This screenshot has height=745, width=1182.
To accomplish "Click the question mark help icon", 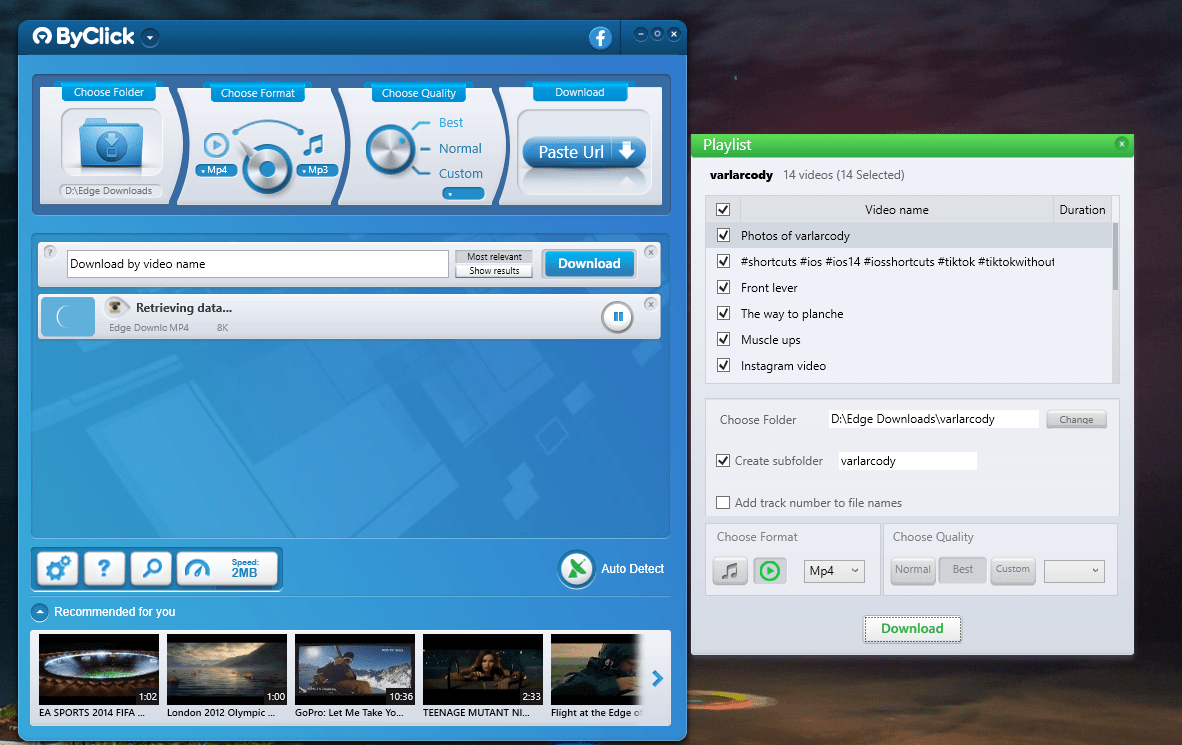I will pos(104,569).
